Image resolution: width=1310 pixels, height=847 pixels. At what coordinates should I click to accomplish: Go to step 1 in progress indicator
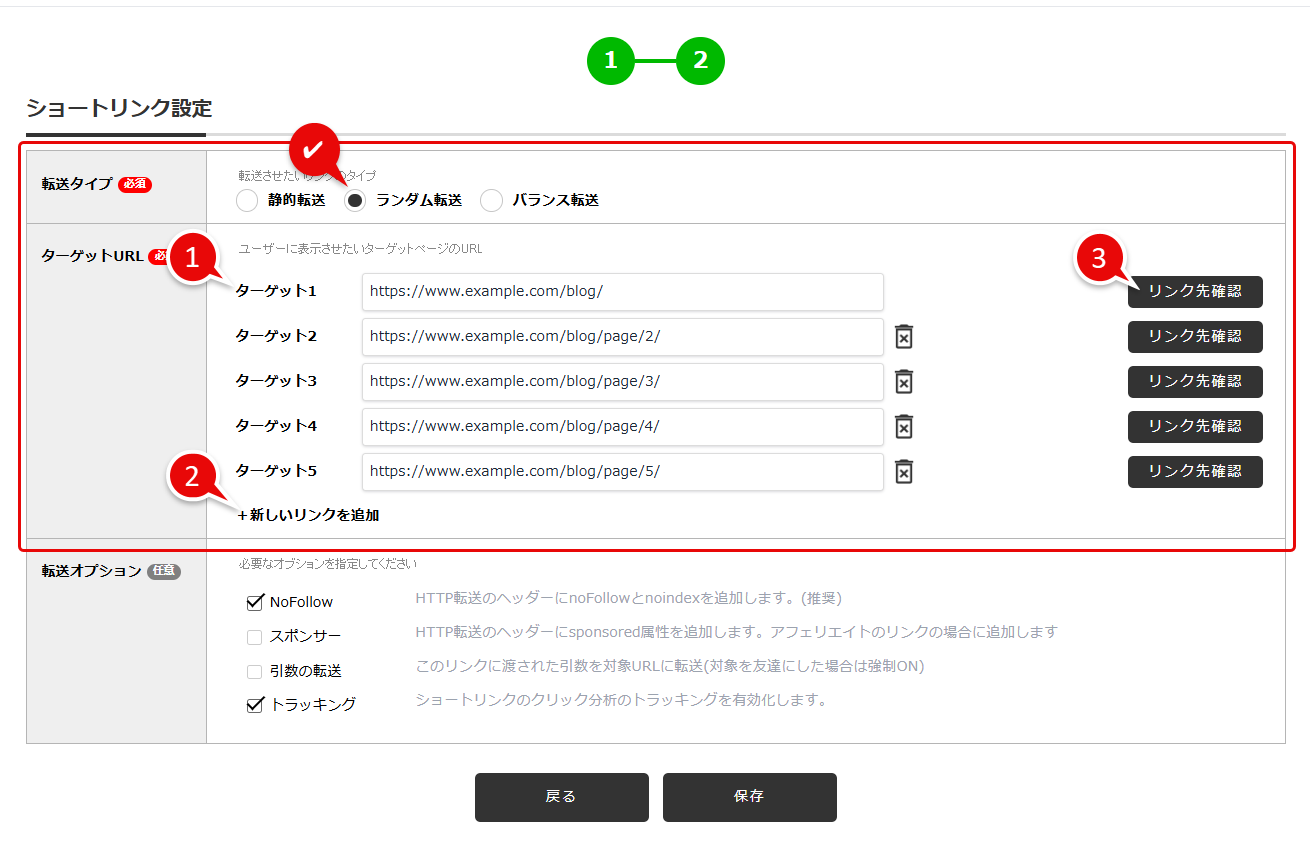pos(611,61)
